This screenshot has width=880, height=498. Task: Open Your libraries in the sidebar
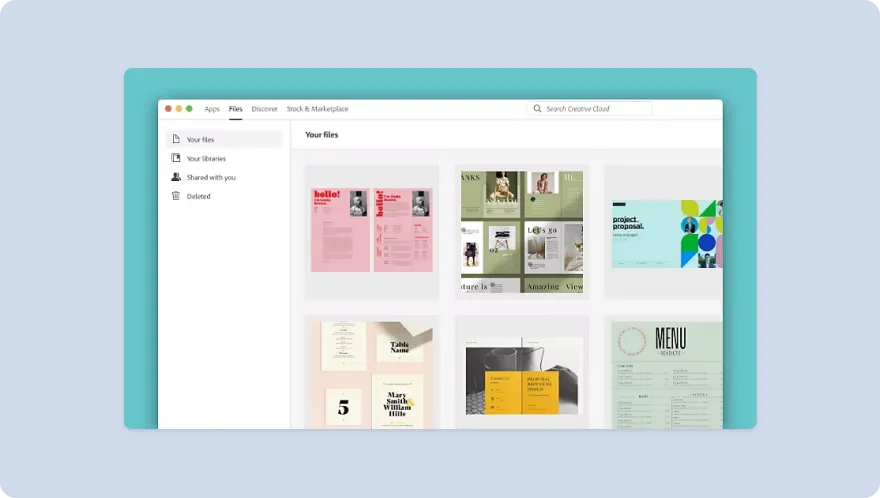[x=224, y=158]
